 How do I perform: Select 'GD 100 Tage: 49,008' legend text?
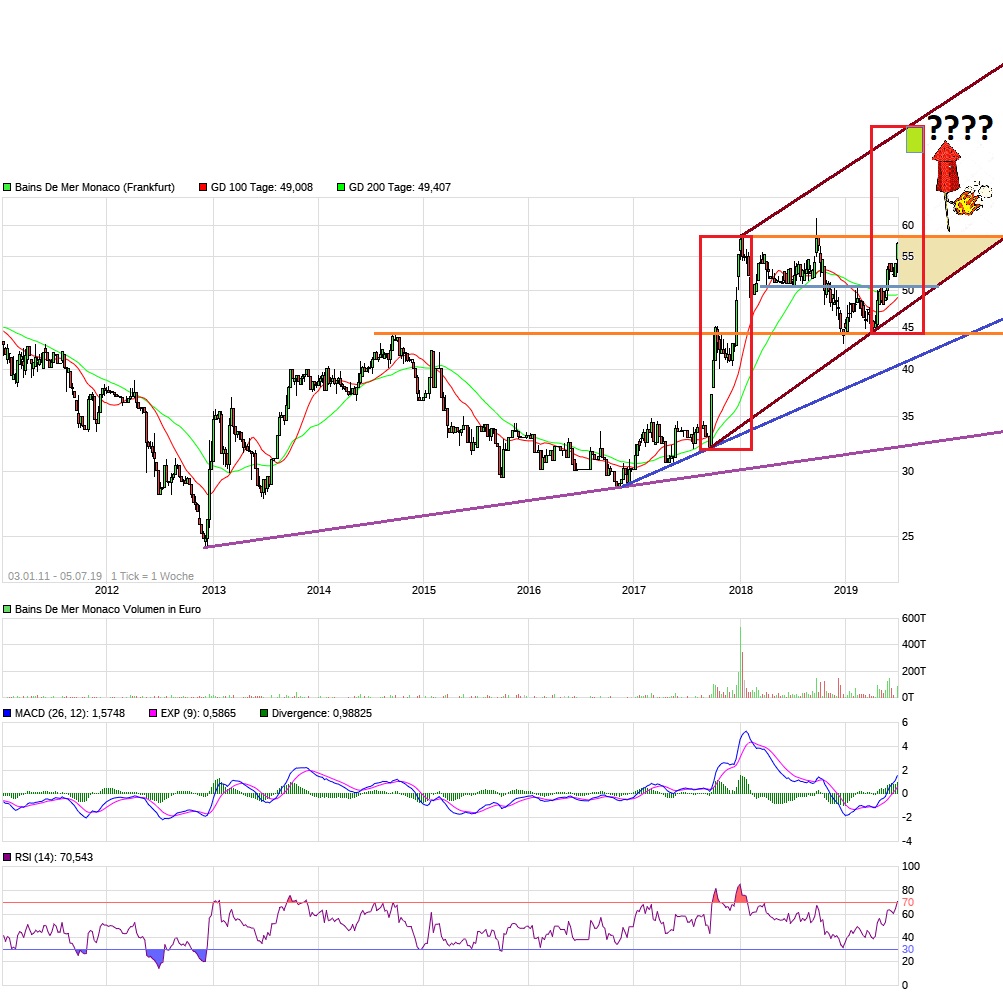click(x=262, y=187)
